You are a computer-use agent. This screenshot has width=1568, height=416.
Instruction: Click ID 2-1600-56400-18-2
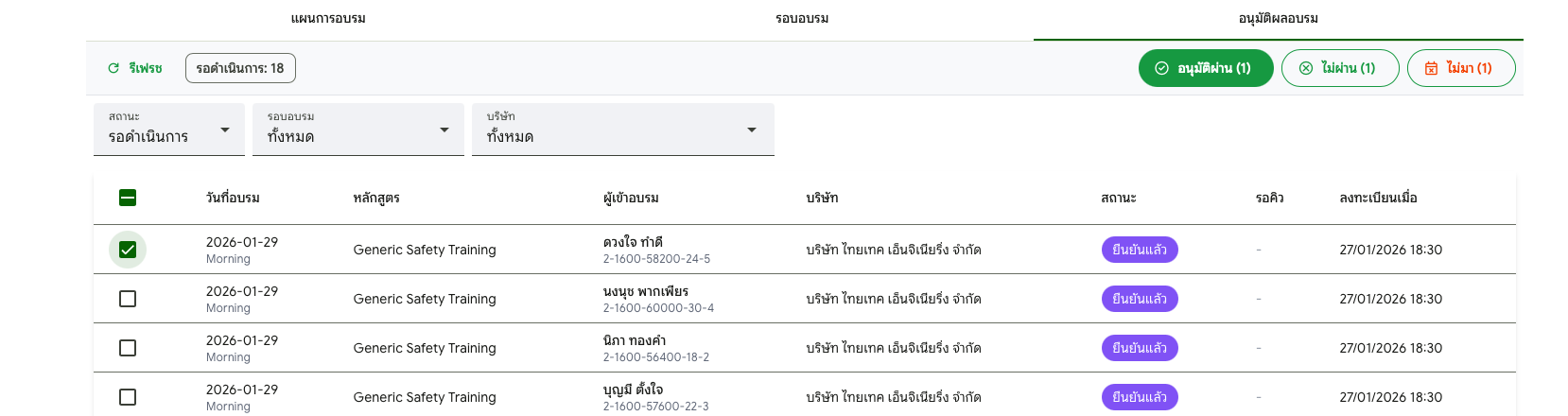(656, 357)
